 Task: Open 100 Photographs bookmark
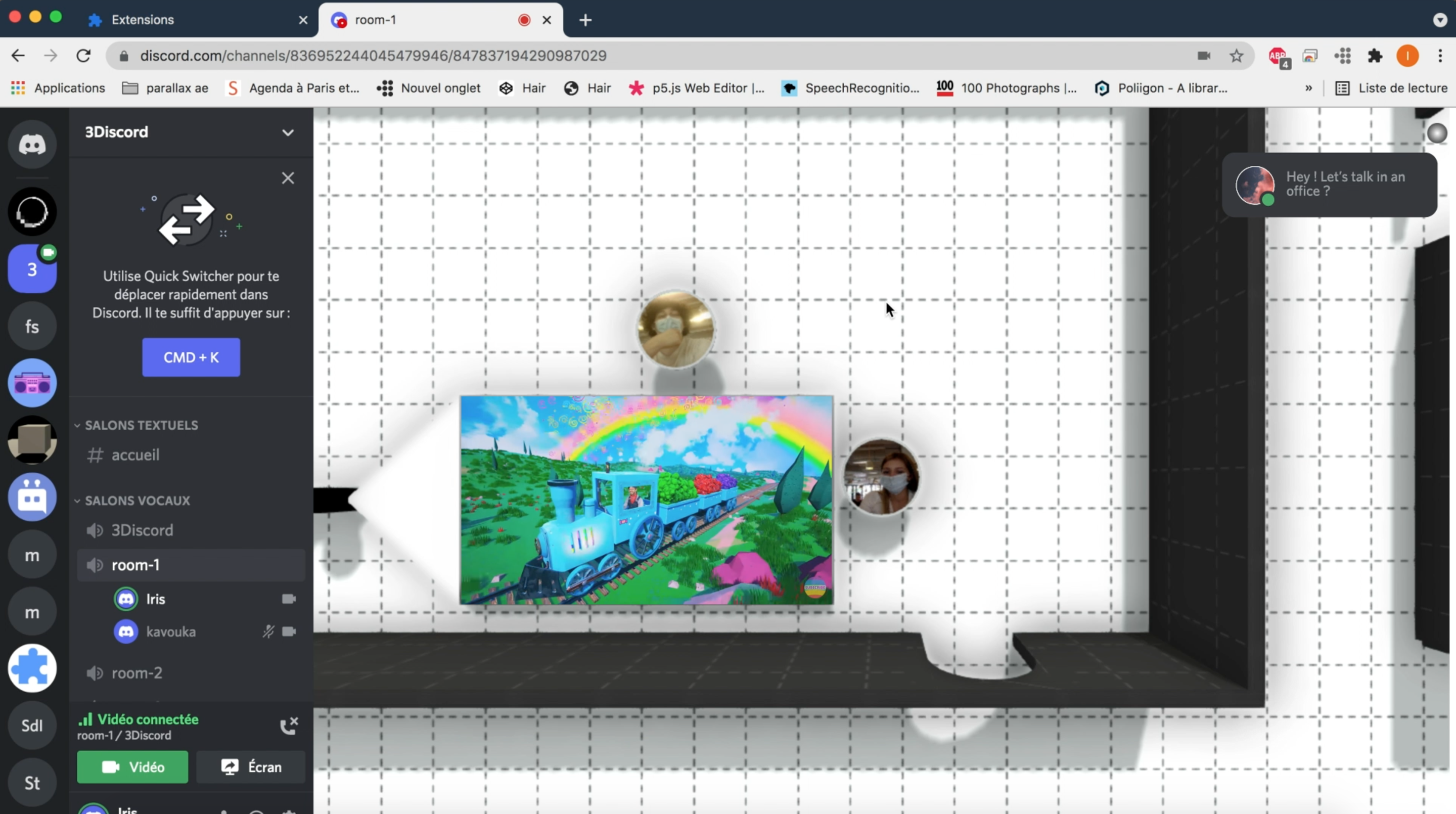point(1006,88)
